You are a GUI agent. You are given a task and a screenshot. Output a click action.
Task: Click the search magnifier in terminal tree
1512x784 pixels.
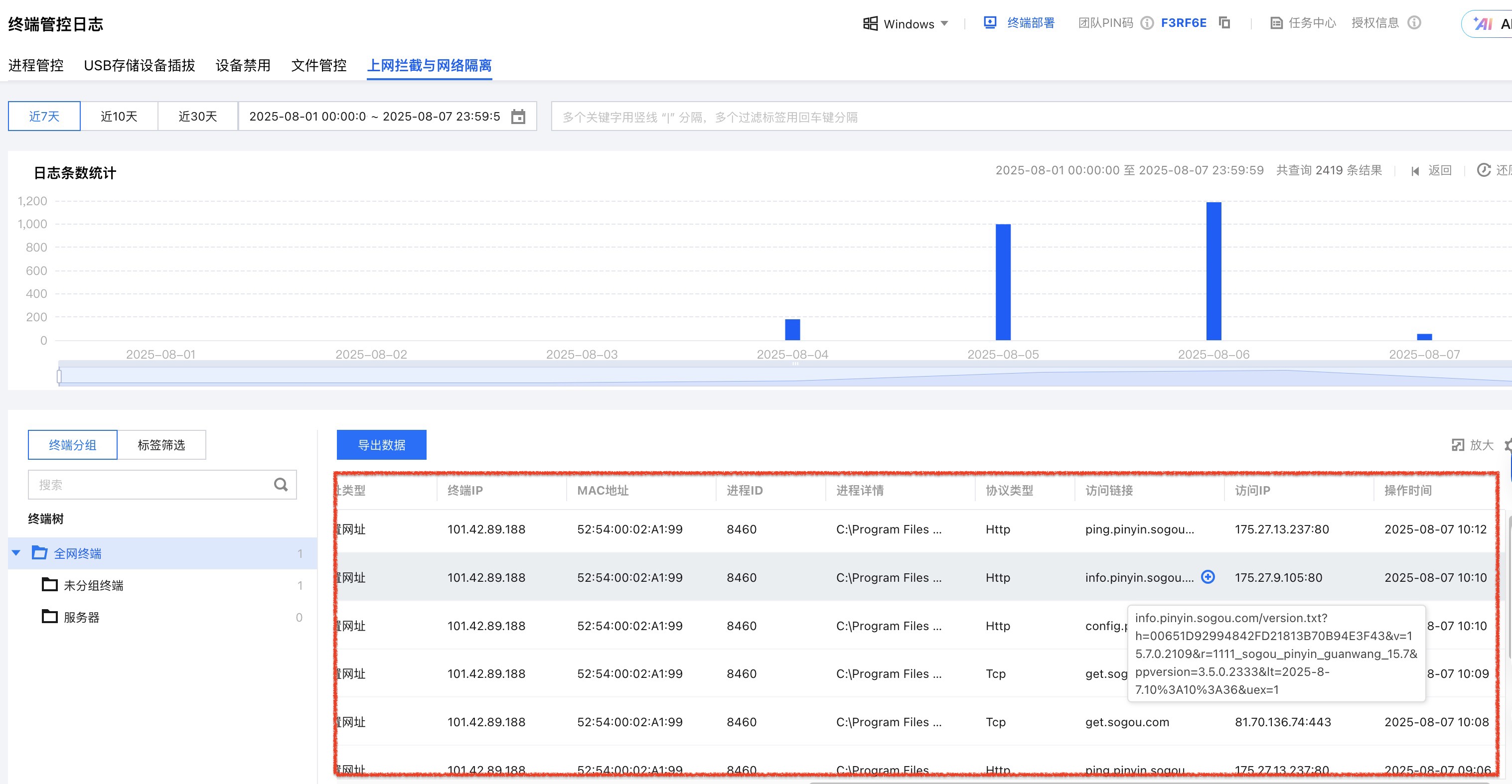point(281,485)
